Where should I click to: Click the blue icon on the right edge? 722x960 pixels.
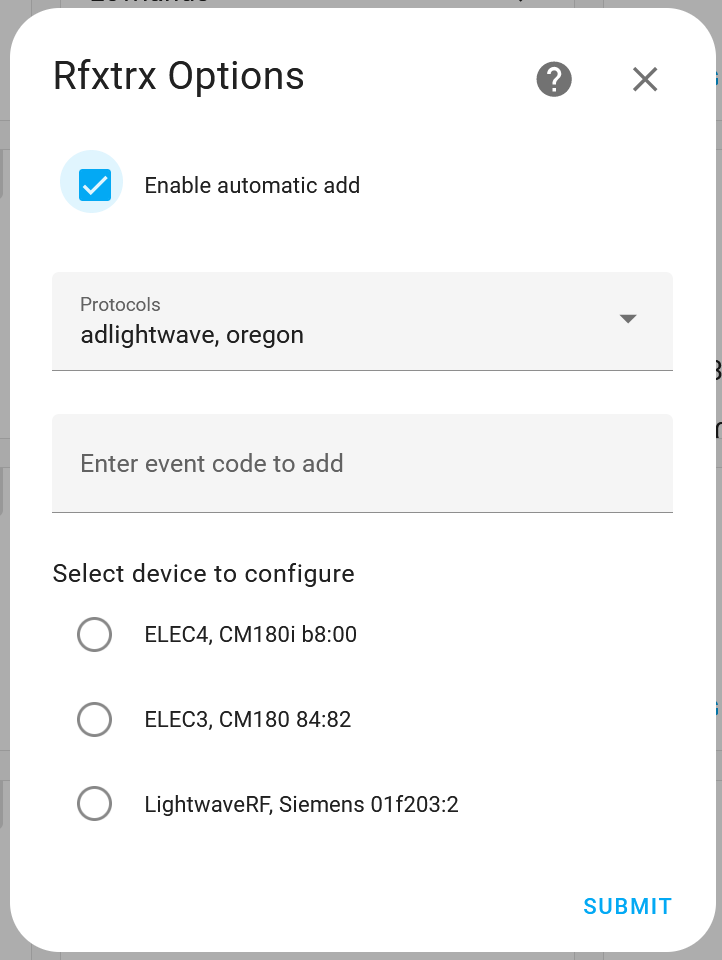tap(715, 77)
